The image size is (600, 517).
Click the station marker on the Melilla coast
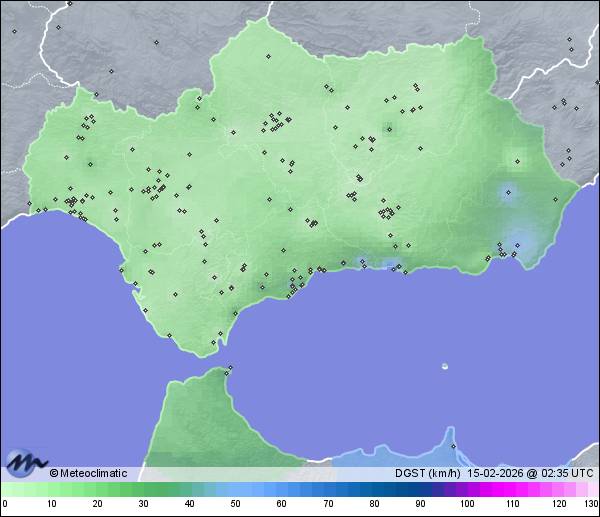[453, 445]
